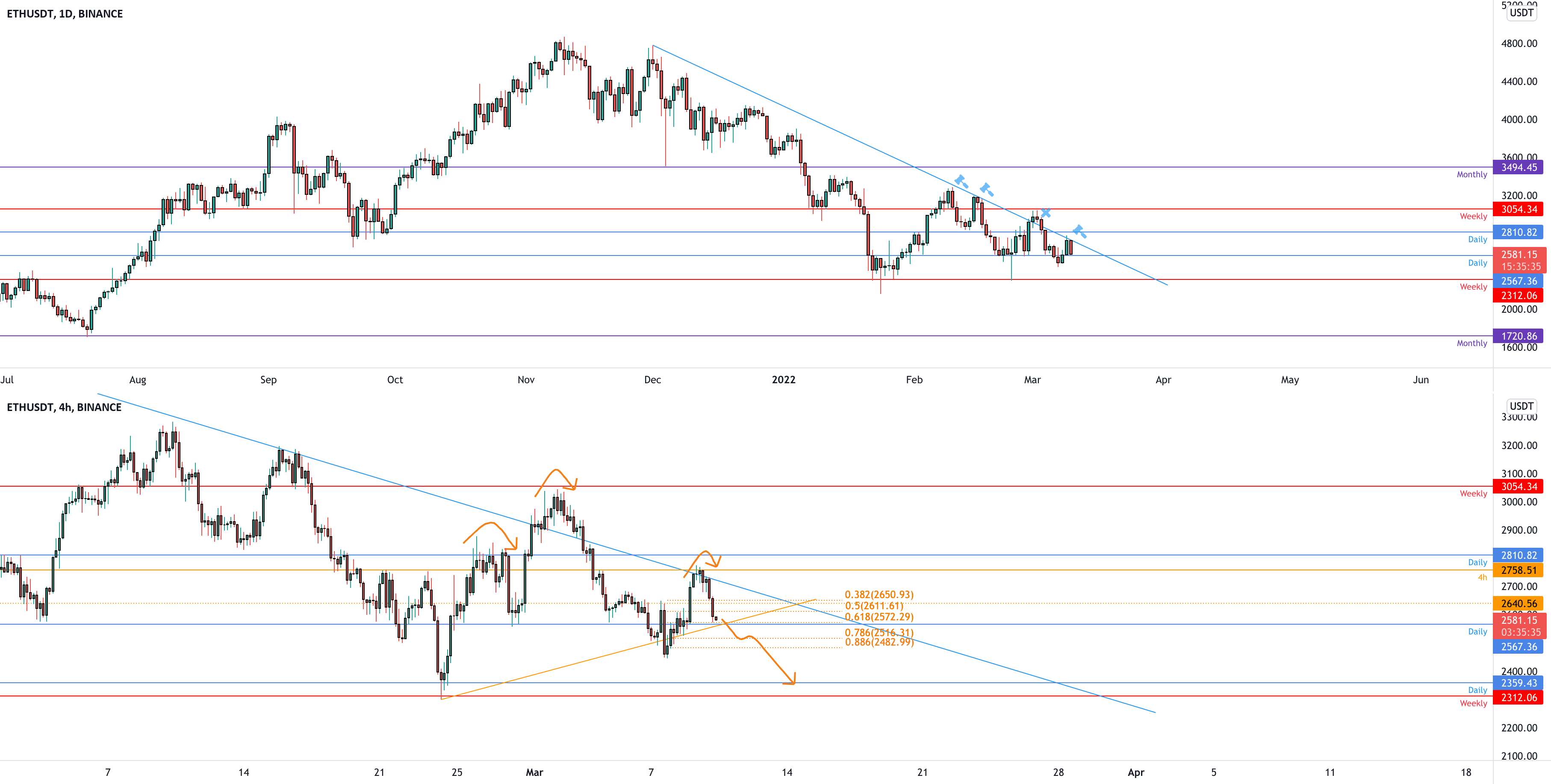Select the purple 1720.86 price label

(x=1519, y=336)
